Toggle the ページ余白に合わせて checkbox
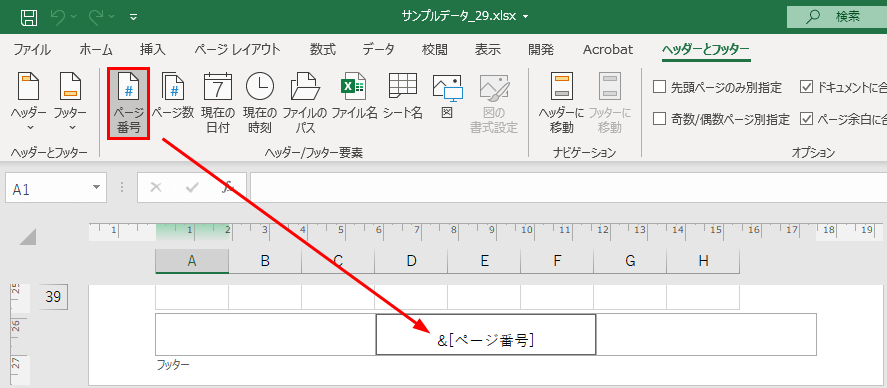 tap(807, 119)
